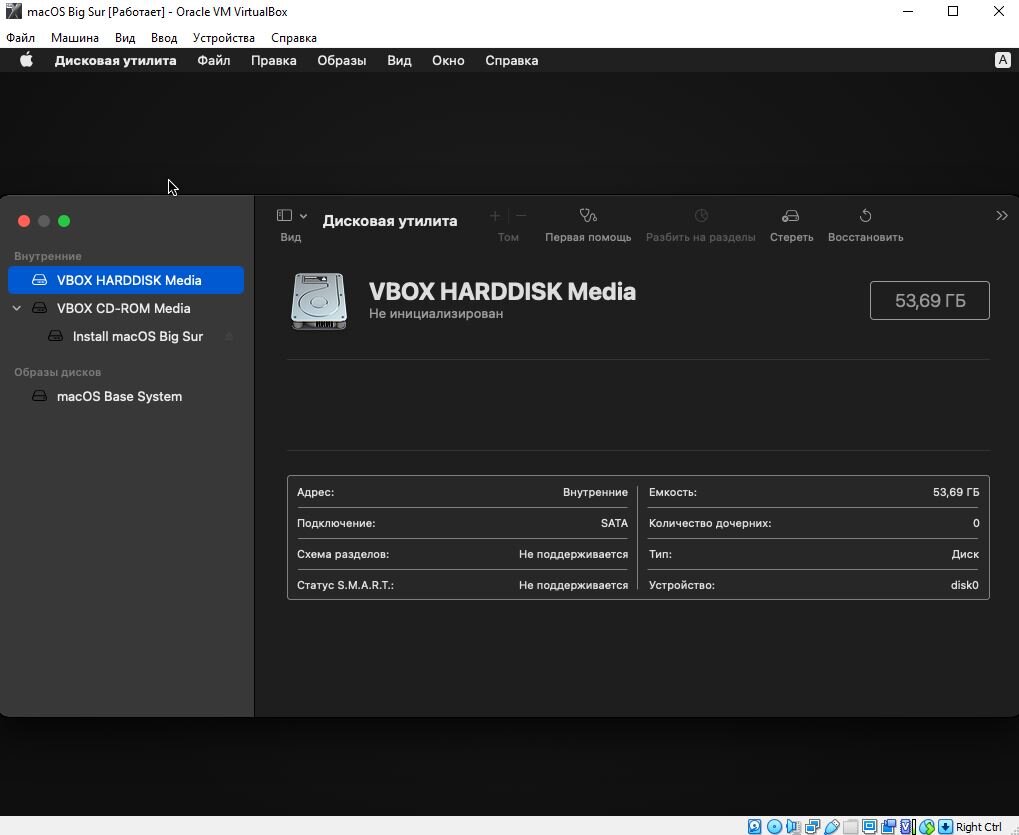Click the minus icon to remove a volume

tap(521, 216)
